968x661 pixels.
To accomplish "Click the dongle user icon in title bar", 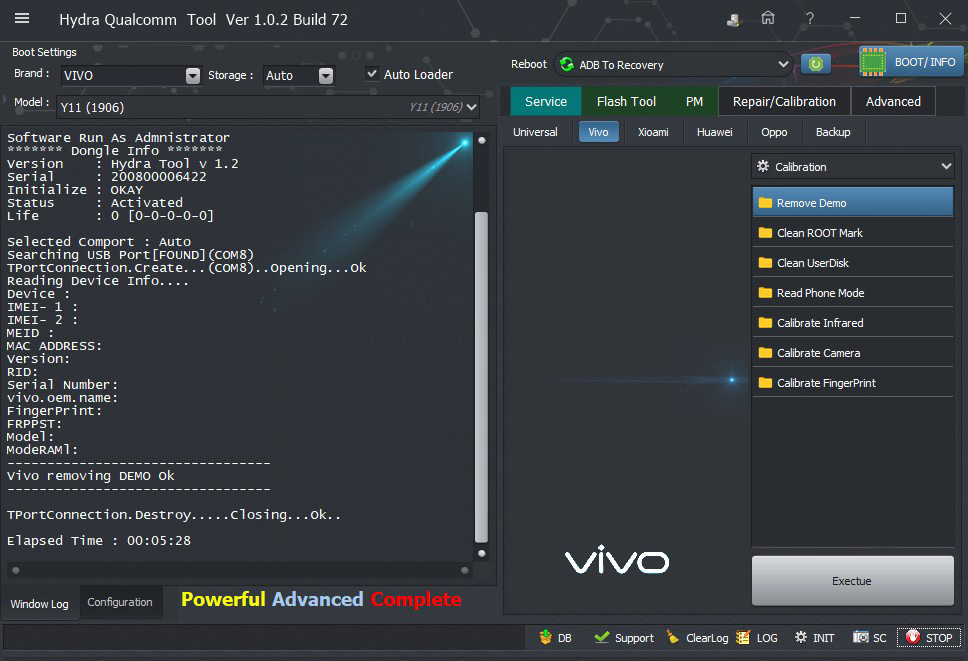I will pos(733,20).
